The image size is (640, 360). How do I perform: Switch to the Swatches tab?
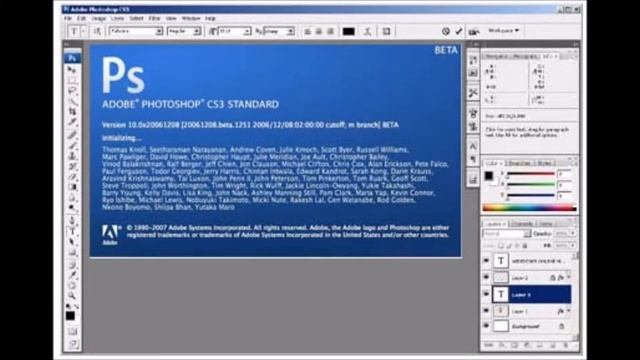519,163
